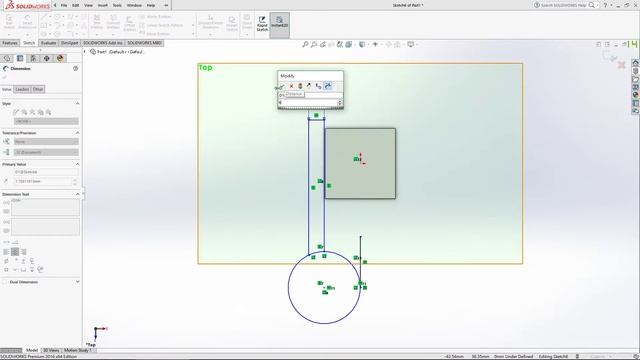This screenshot has height=360, width=640.
Task: Toggle Rapid Sketch in the ribbon
Action: click(x=262, y=24)
